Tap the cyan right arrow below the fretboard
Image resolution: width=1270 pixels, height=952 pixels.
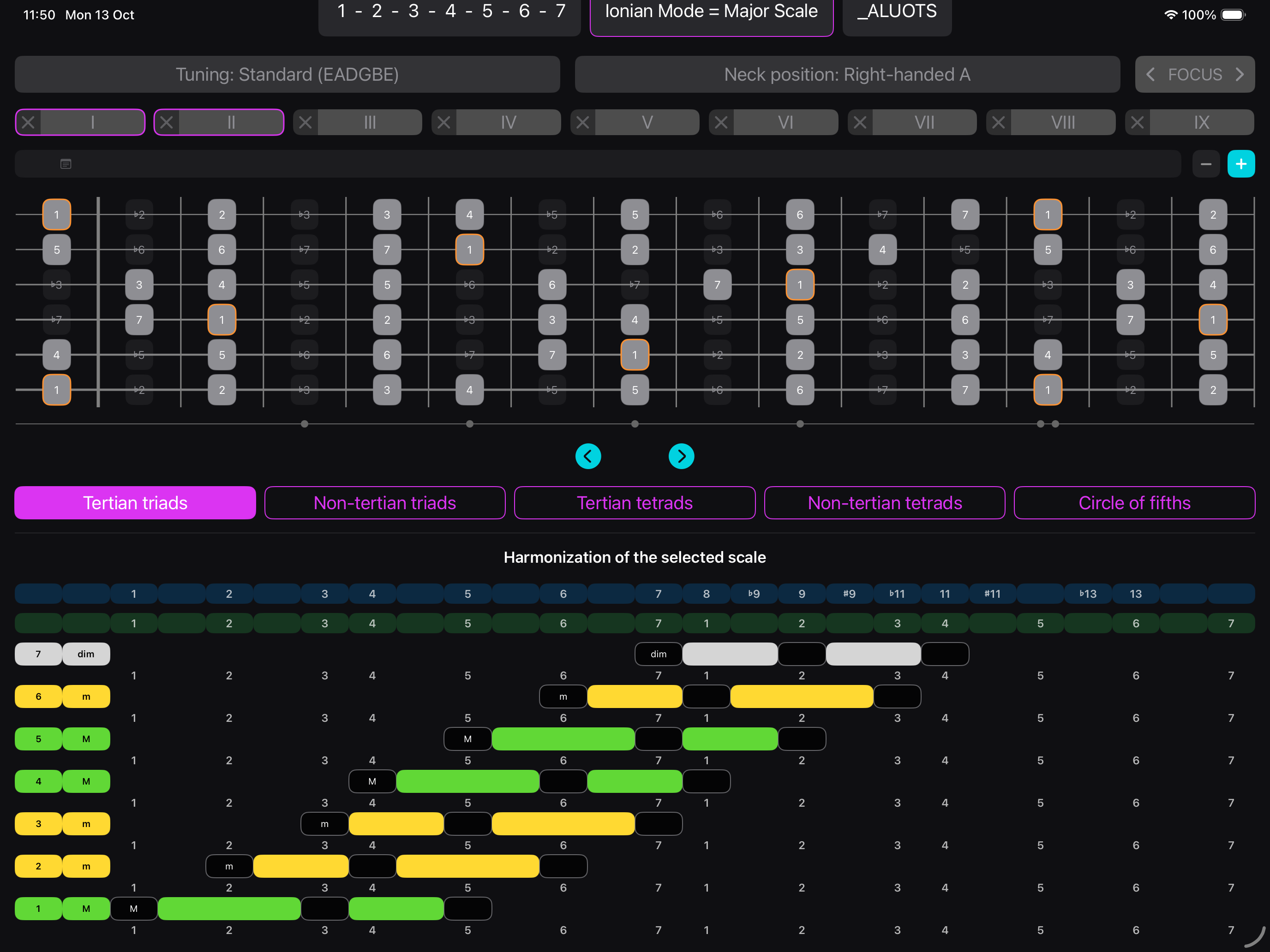681,456
